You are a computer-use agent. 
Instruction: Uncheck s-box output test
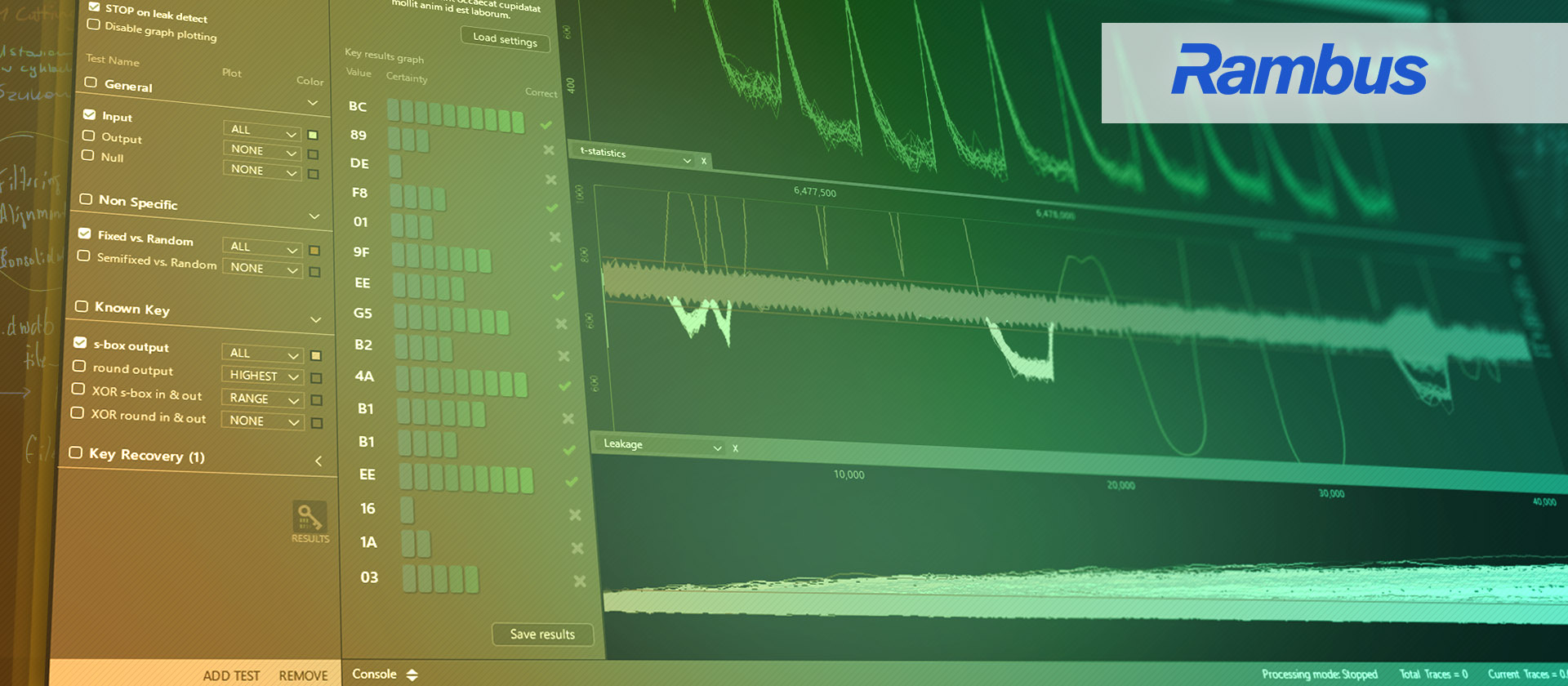pos(80,342)
